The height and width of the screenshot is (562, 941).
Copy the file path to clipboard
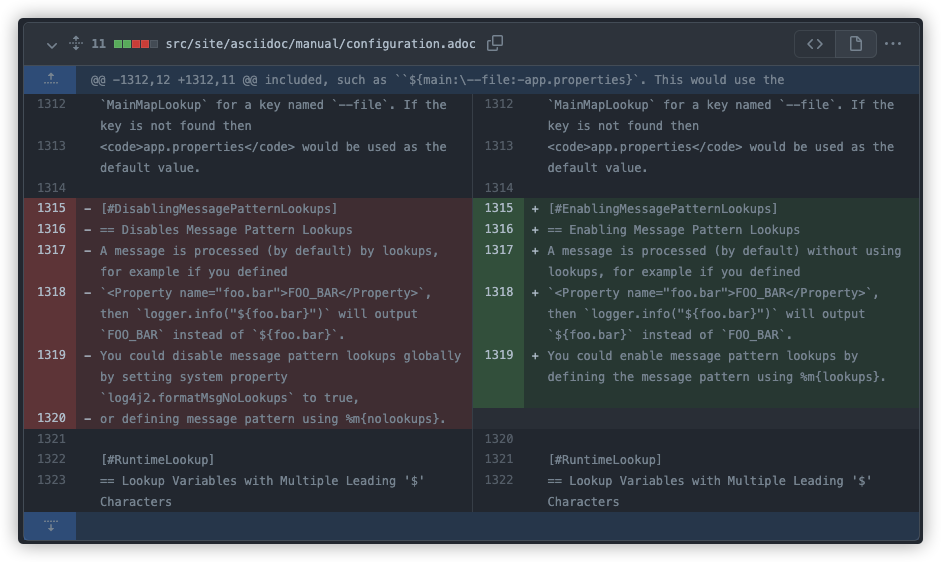pos(495,43)
